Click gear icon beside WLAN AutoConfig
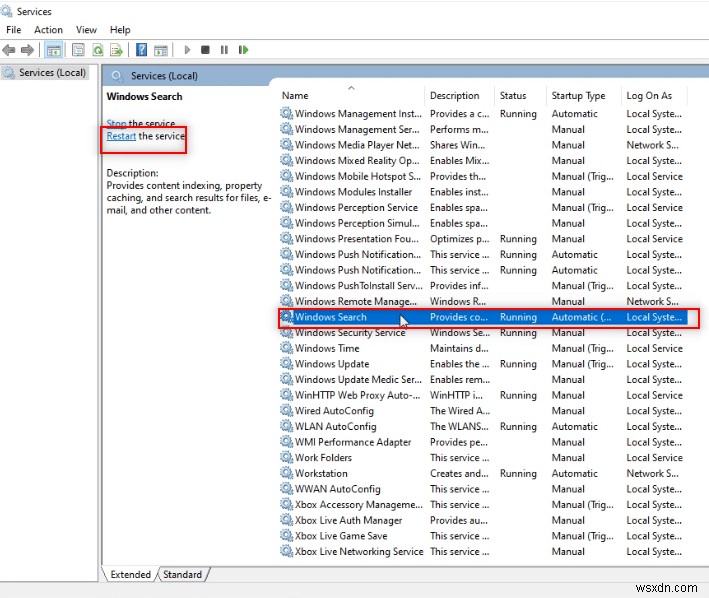The image size is (709, 598). point(287,426)
